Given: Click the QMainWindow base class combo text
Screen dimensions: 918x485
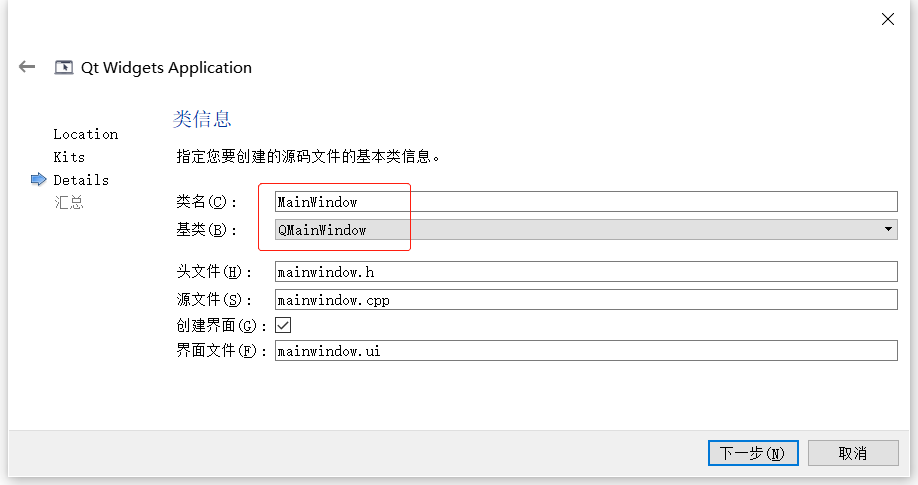Looking at the screenshot, I should point(322,230).
